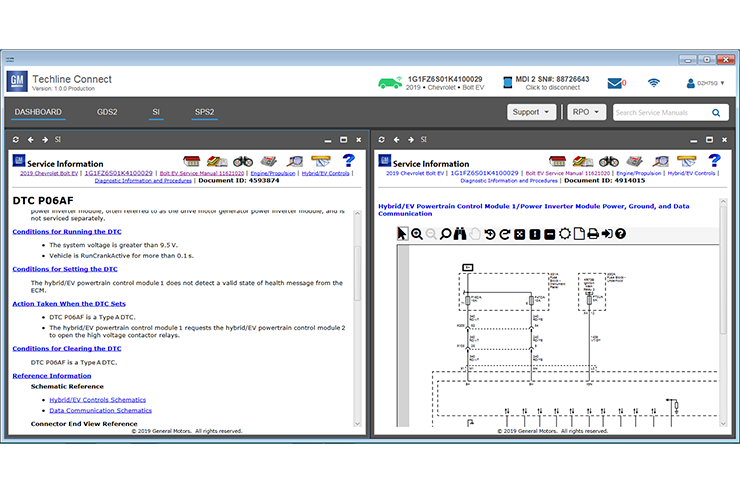Image resolution: width=740 pixels, height=493 pixels.
Task: Print the schematic using the printer icon
Action: (593, 234)
